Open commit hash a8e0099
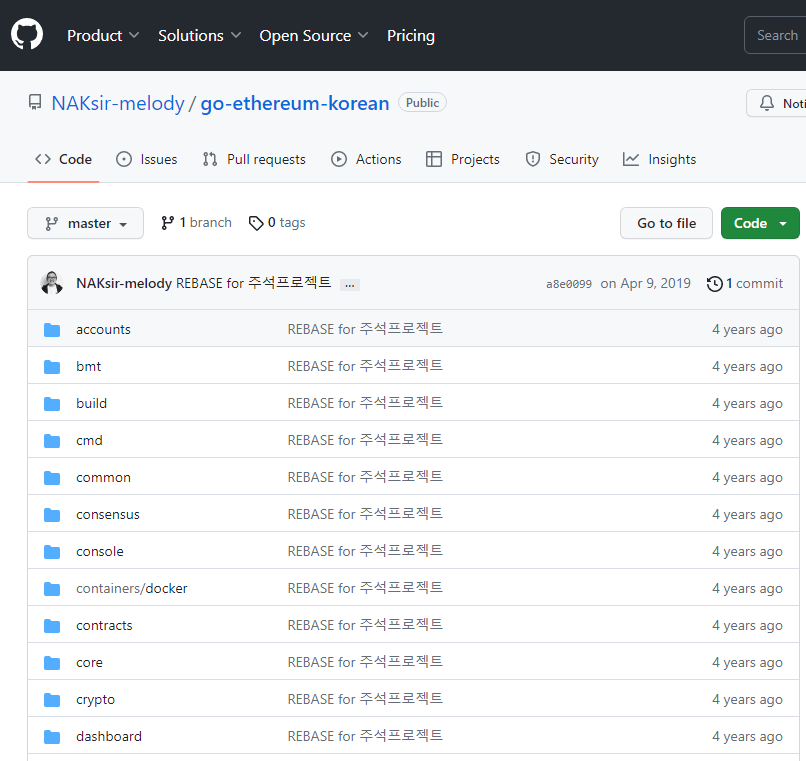This screenshot has width=806, height=761. click(569, 284)
